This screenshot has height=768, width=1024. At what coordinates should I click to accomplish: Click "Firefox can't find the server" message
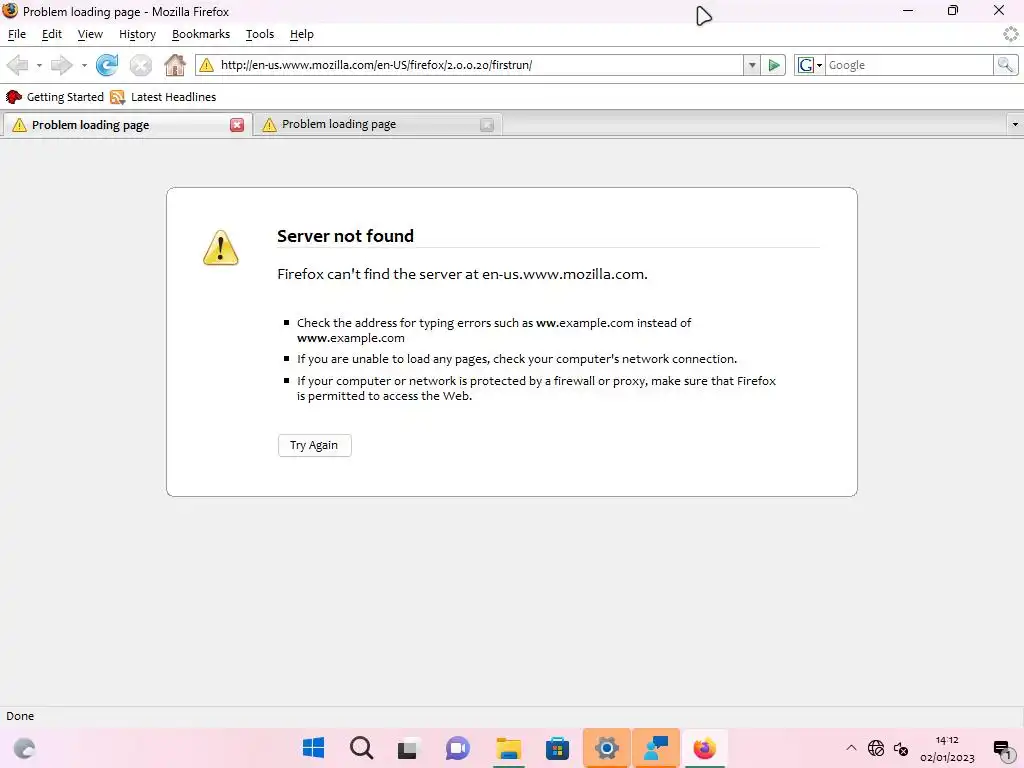462,274
